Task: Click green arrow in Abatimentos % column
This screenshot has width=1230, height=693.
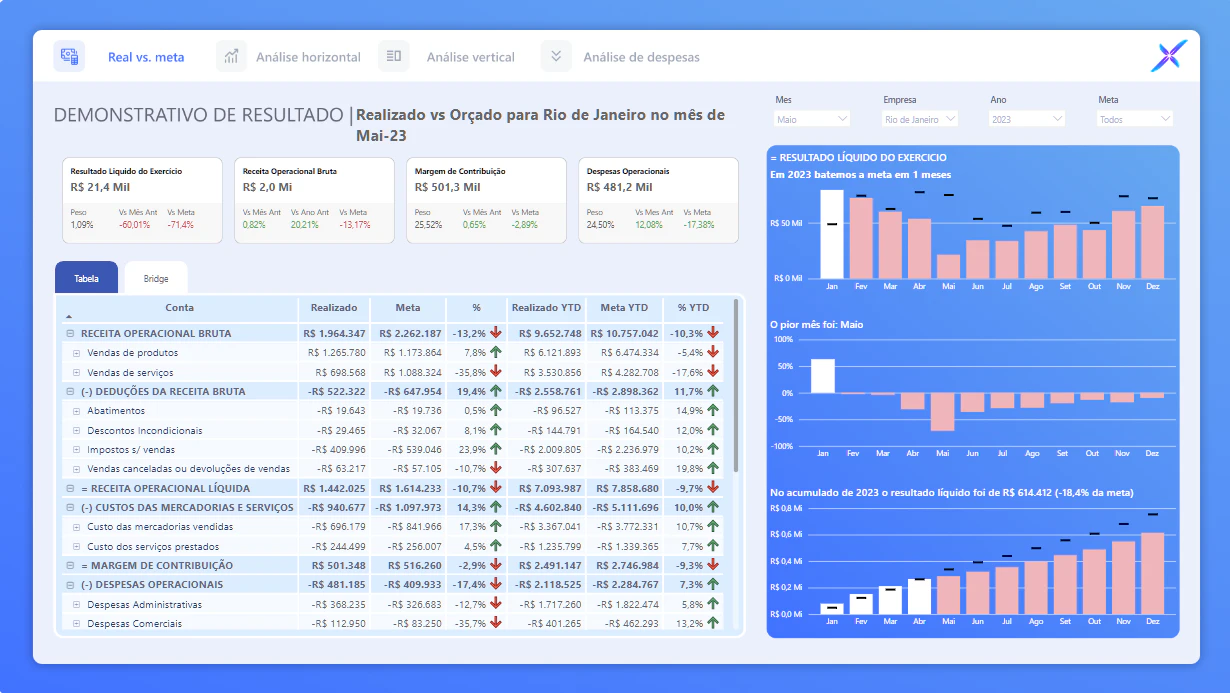Action: point(495,410)
